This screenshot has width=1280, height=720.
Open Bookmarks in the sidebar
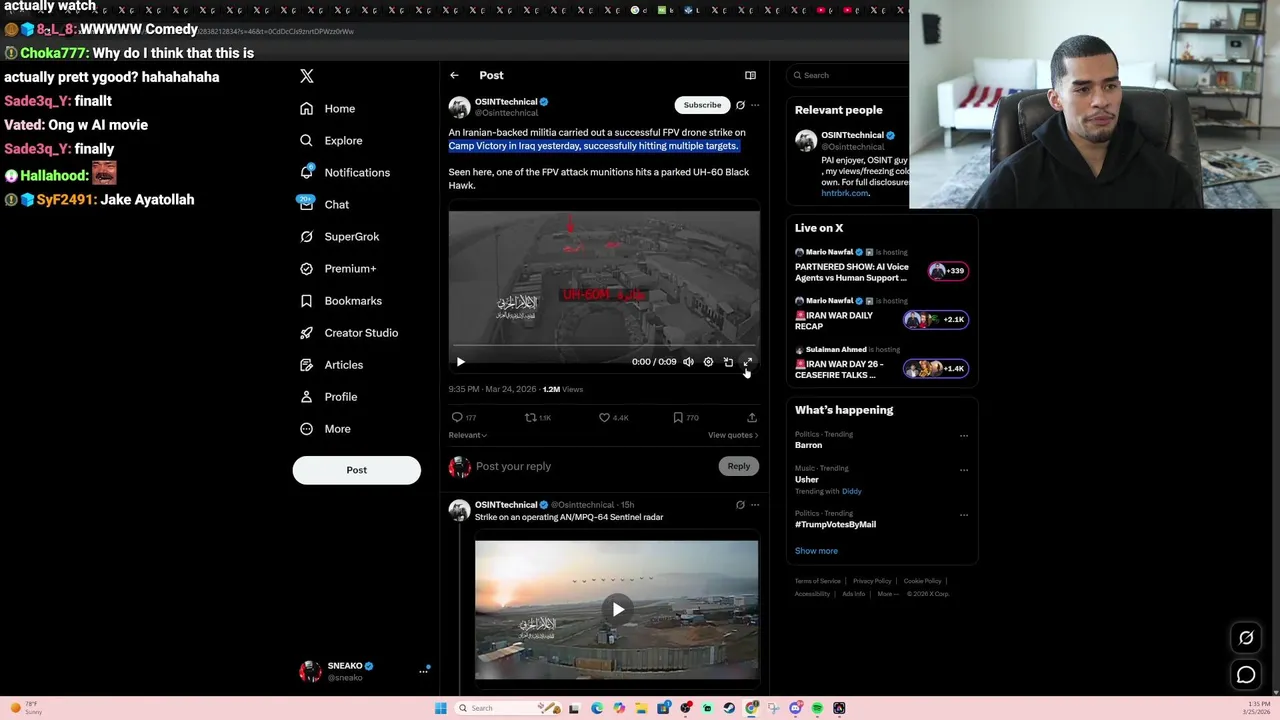point(341,301)
